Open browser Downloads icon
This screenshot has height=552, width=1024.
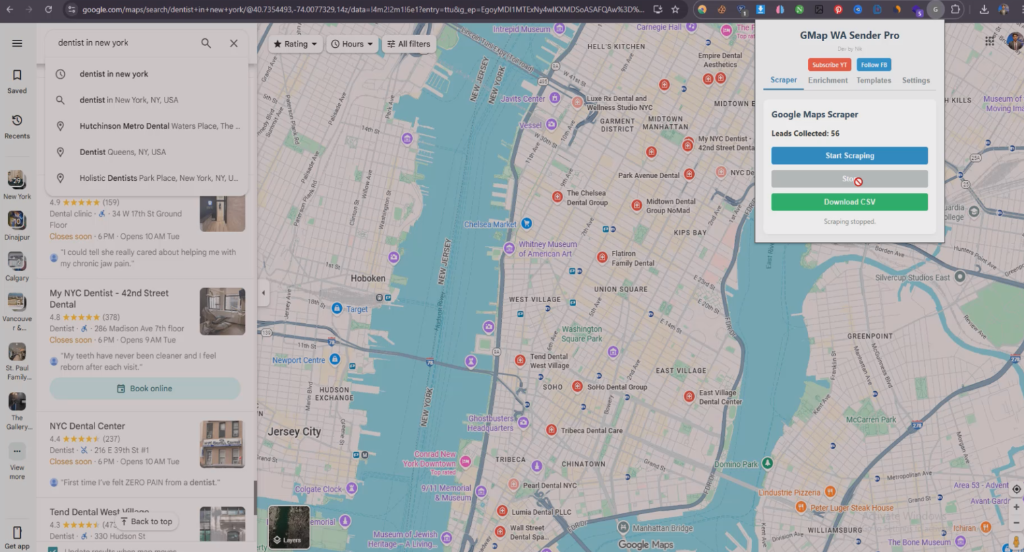(984, 9)
